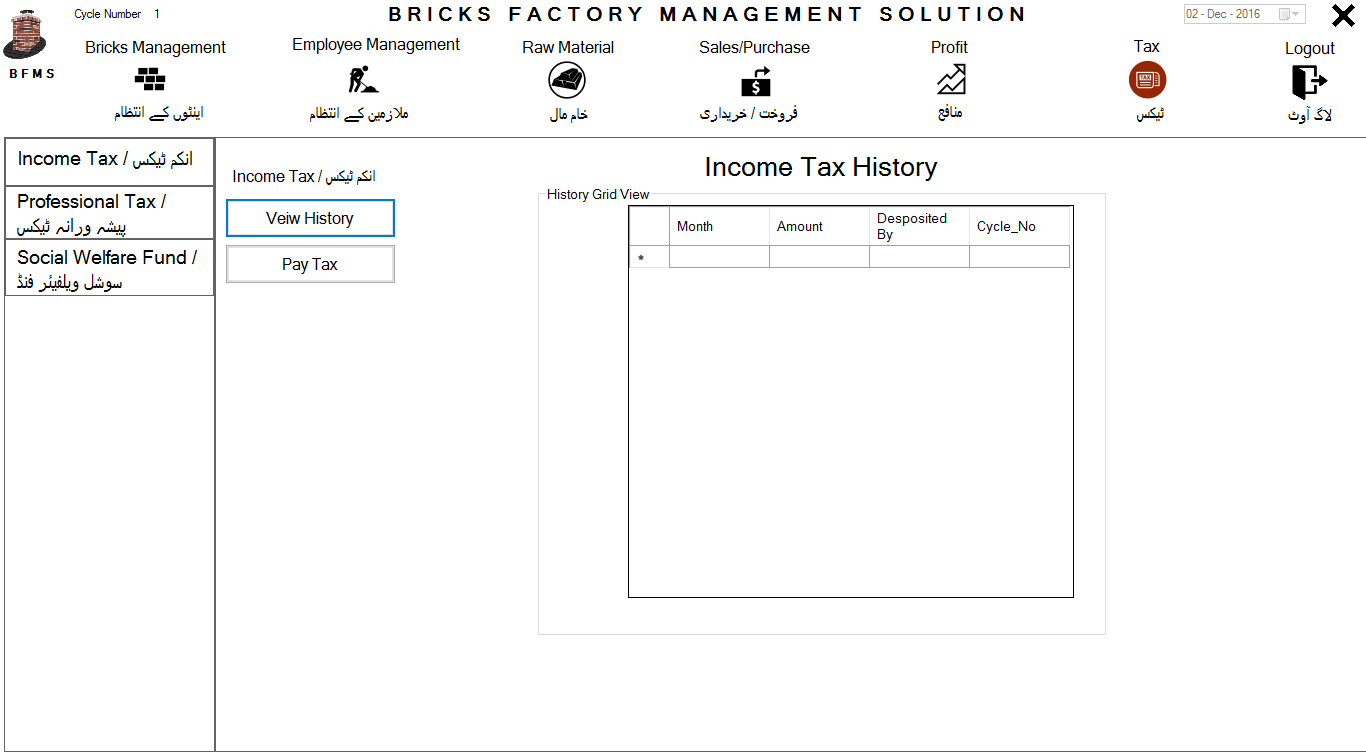Open the Profit chart icon

pos(950,79)
